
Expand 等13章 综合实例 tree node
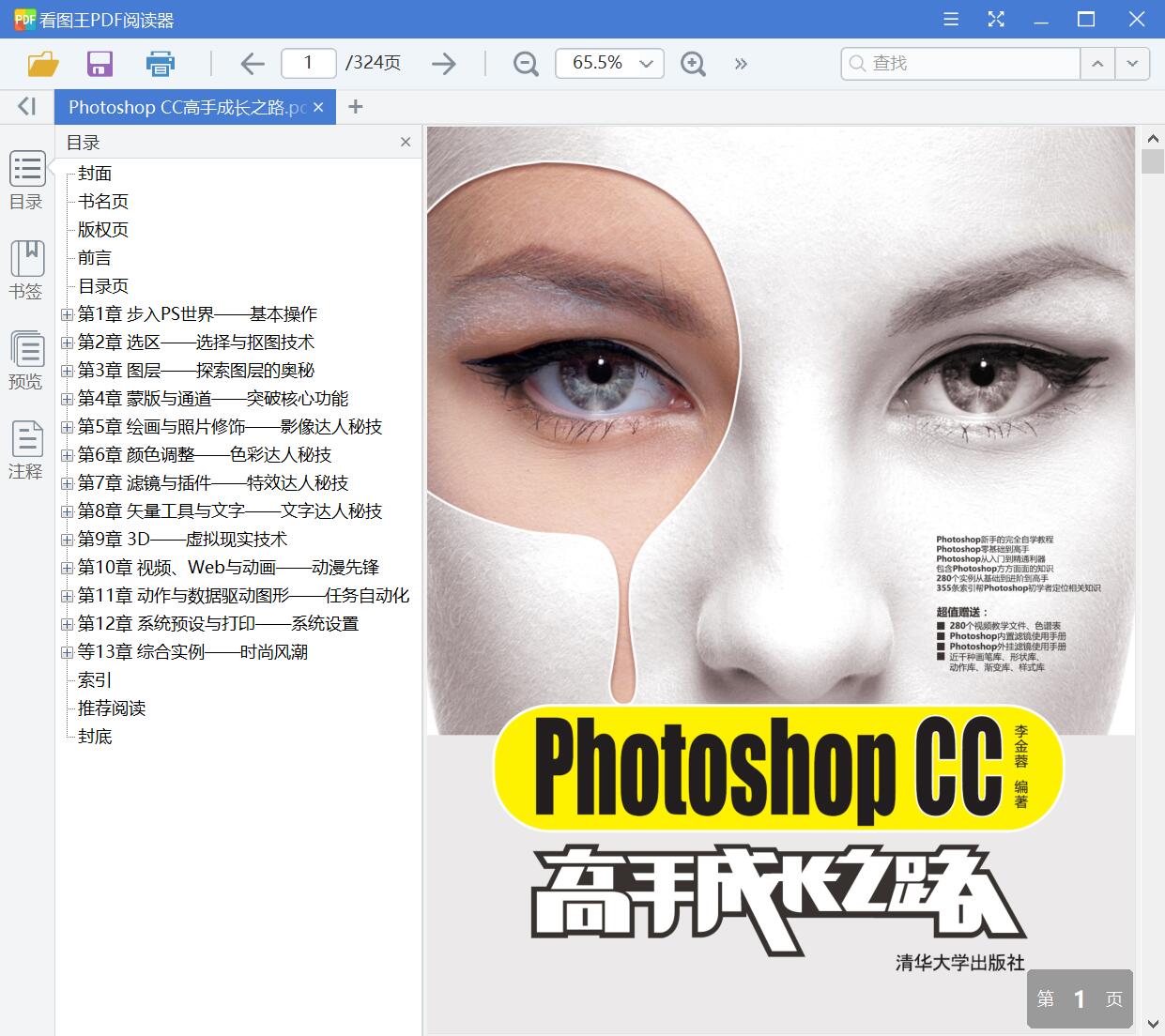pos(67,652)
